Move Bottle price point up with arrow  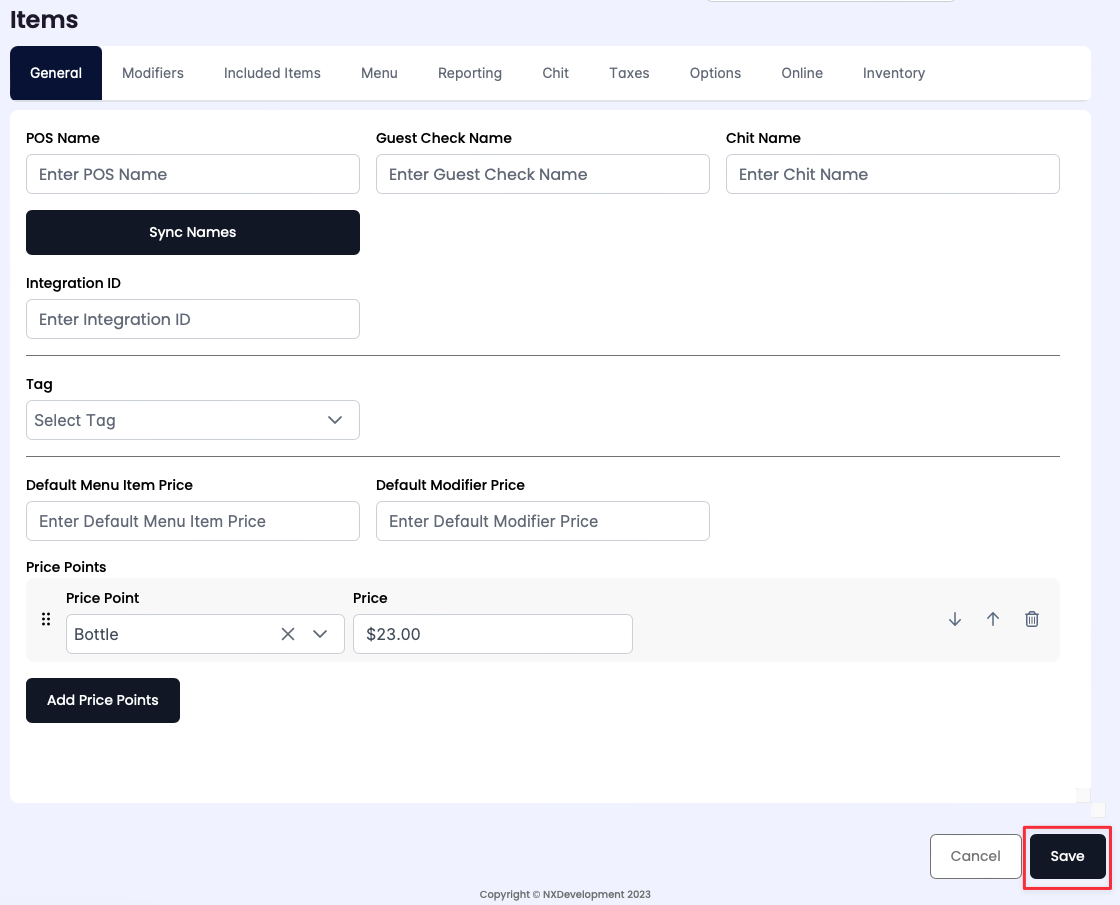click(993, 619)
